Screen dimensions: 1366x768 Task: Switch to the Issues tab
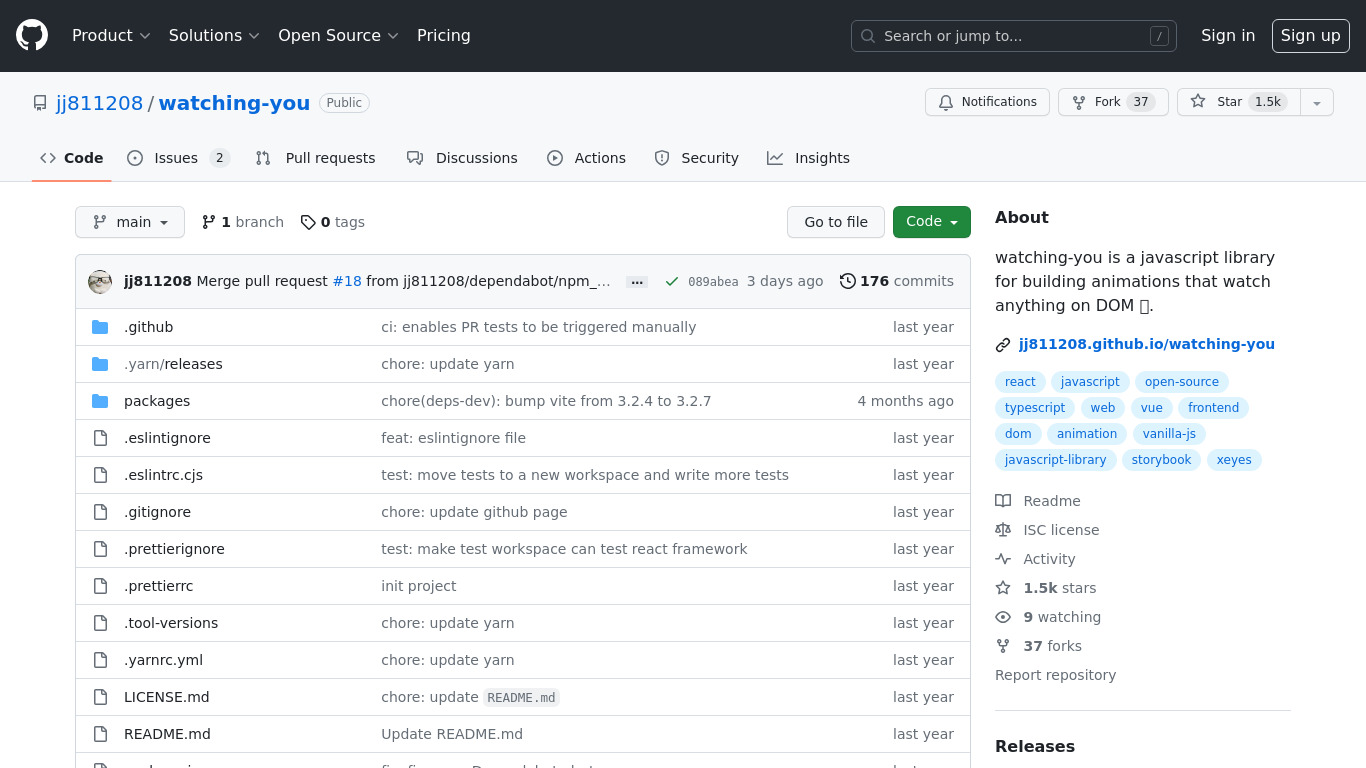[179, 158]
